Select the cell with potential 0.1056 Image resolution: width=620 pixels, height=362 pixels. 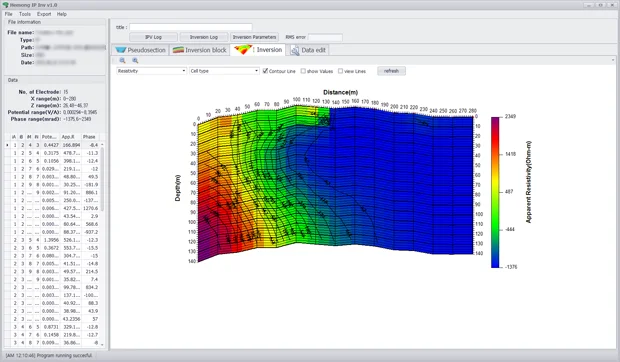tap(50, 161)
